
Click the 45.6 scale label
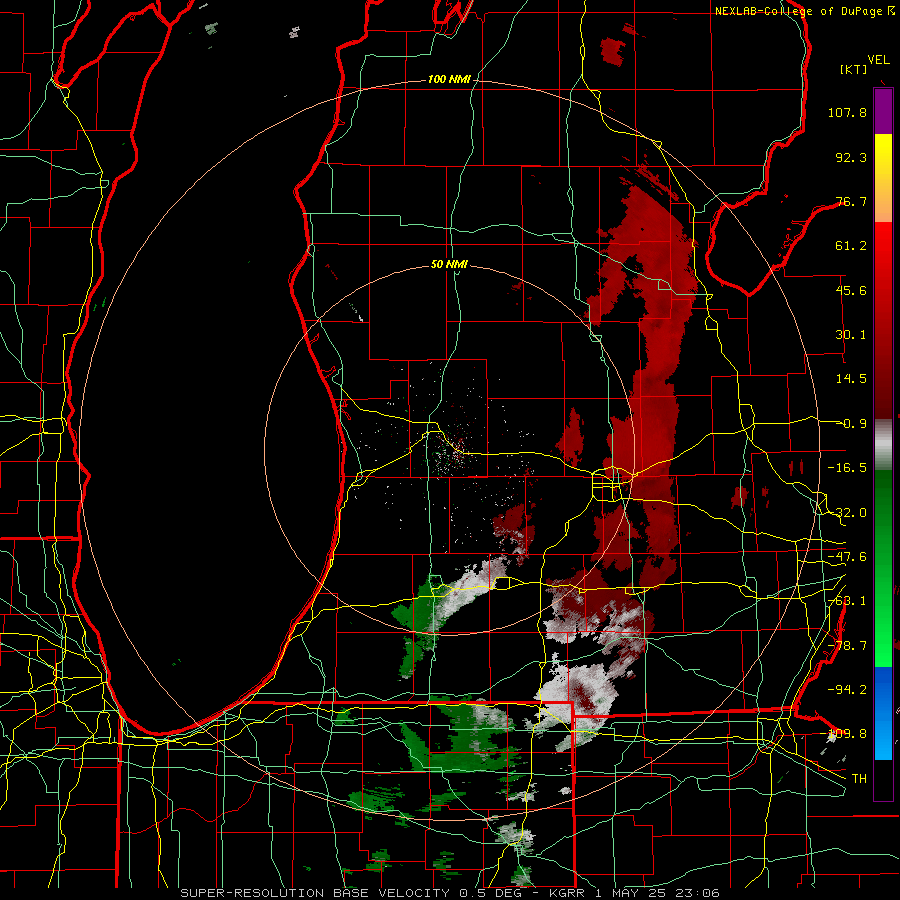click(x=851, y=290)
